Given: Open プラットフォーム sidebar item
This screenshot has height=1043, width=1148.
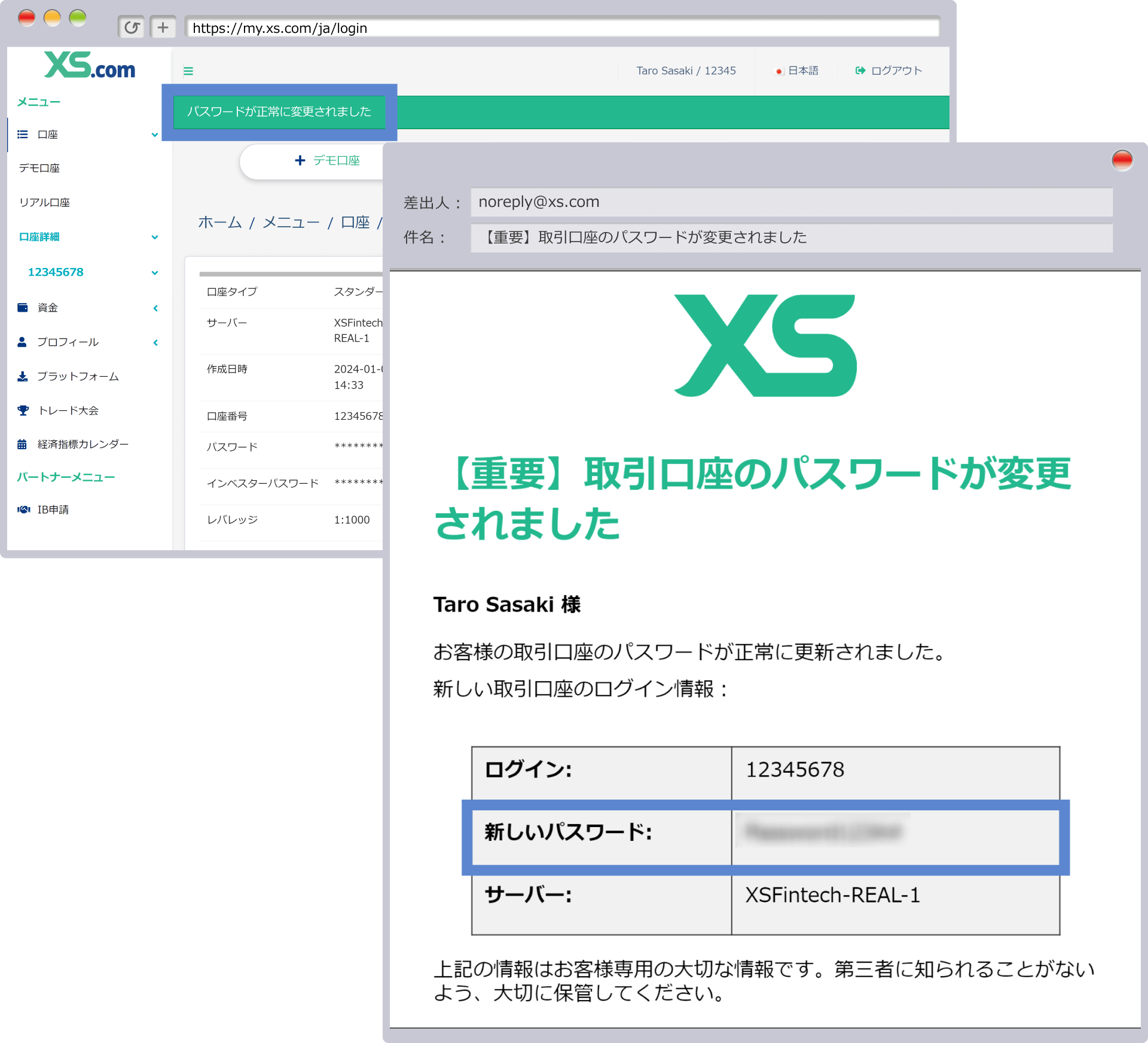Looking at the screenshot, I should point(78,376).
